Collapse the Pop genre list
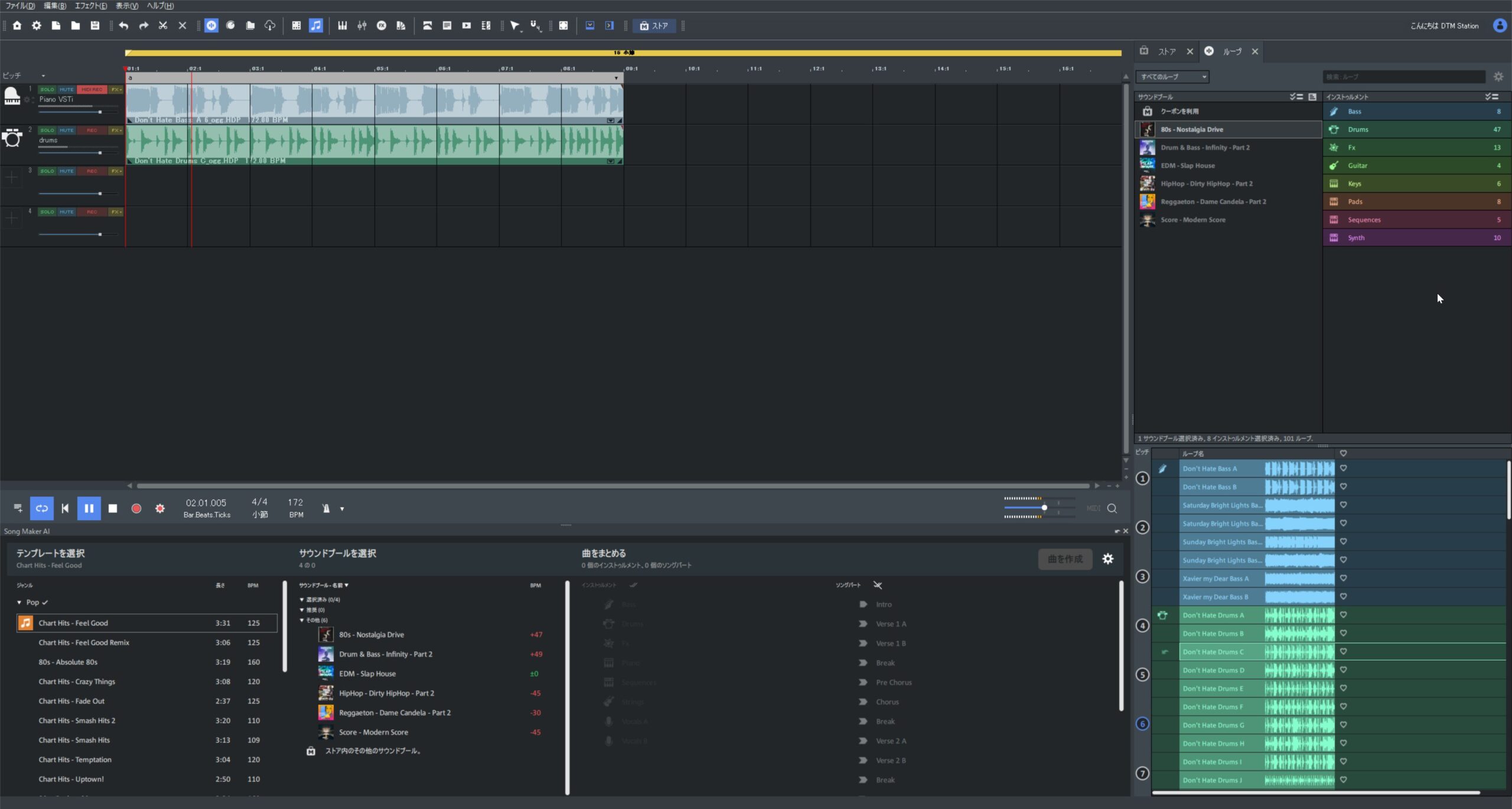This screenshot has width=1512, height=809. [19, 602]
